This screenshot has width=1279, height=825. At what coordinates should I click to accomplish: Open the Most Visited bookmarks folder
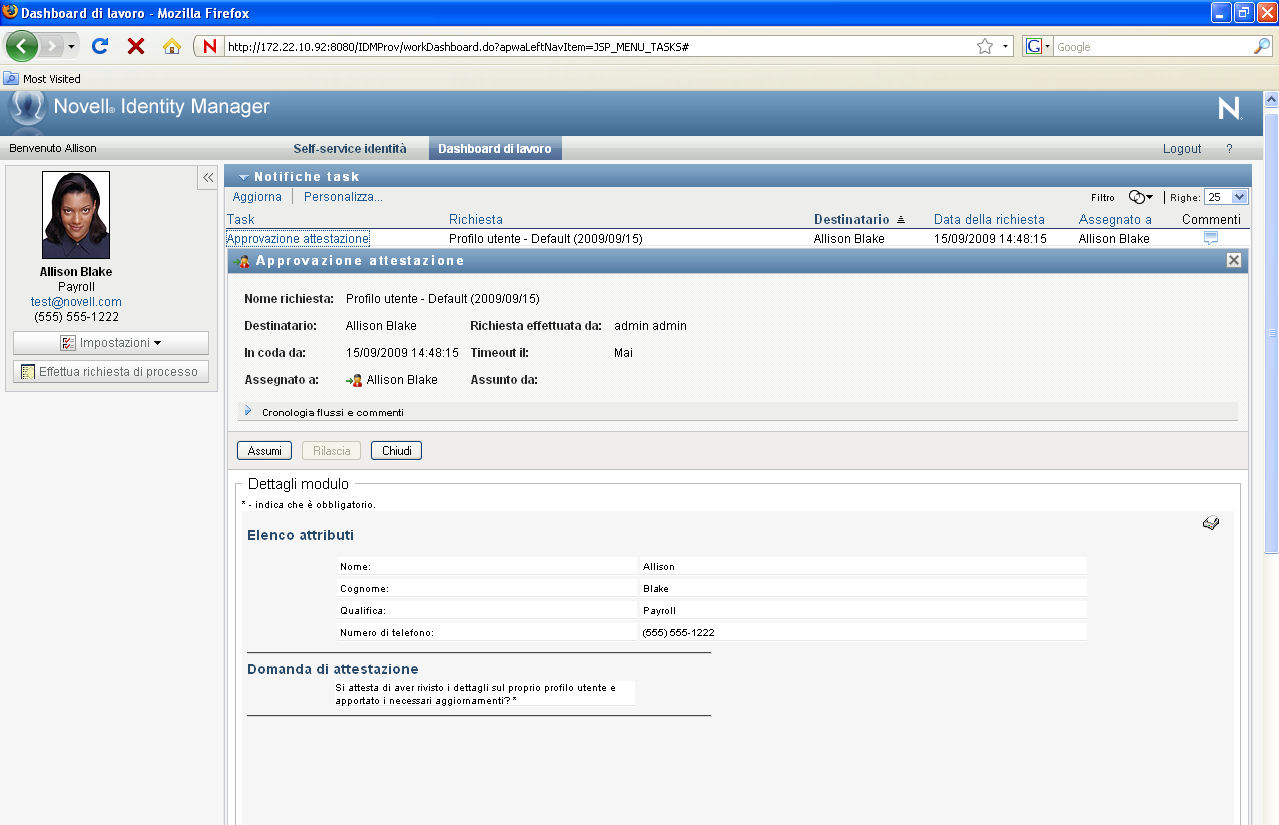coord(43,78)
